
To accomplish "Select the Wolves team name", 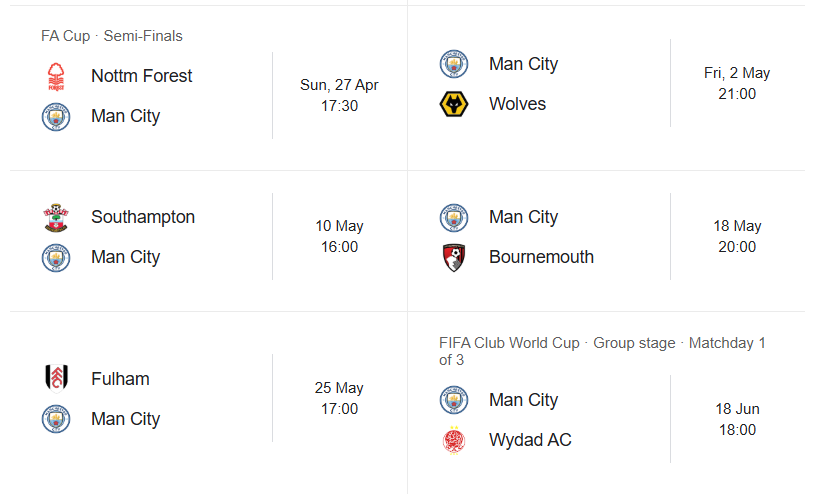I will 517,104.
